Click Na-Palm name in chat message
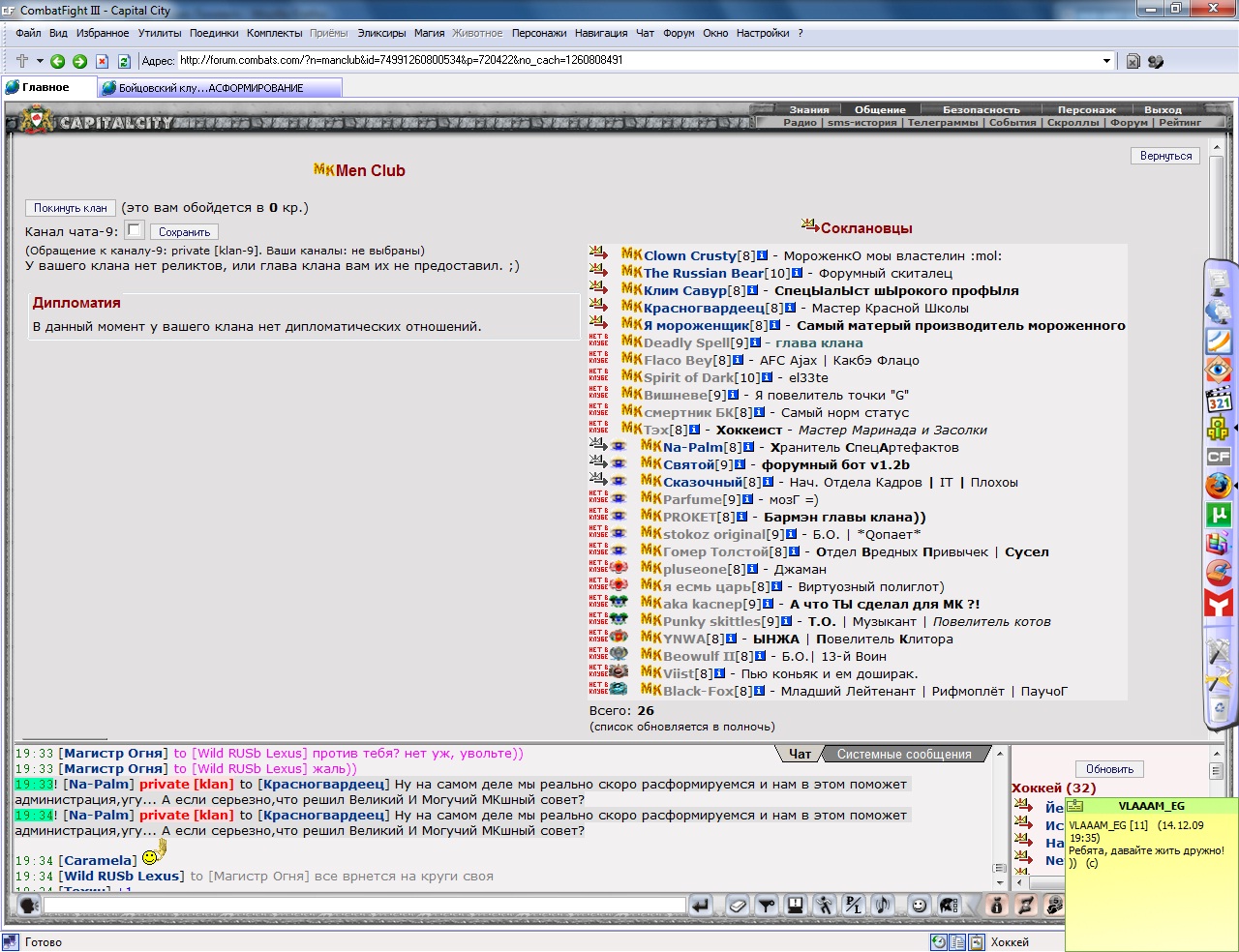This screenshot has height=952, width=1239. pyautogui.click(x=98, y=785)
